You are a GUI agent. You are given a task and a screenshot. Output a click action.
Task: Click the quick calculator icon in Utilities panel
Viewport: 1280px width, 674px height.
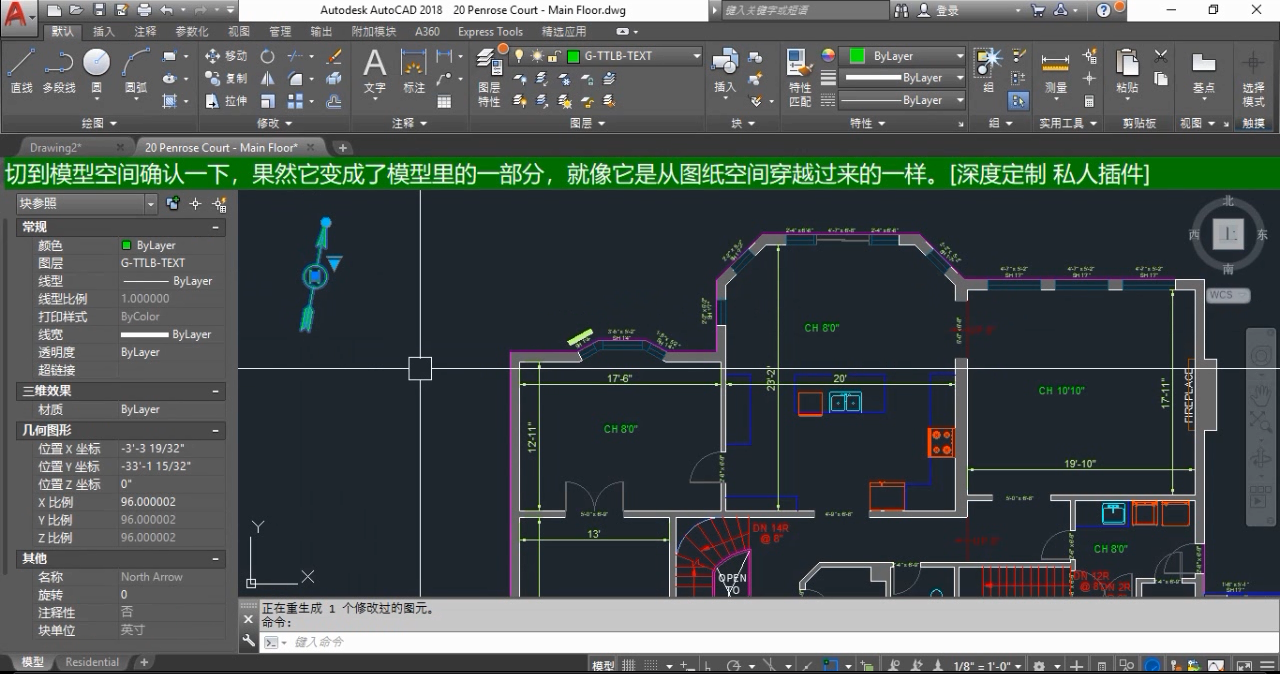coord(1089,101)
